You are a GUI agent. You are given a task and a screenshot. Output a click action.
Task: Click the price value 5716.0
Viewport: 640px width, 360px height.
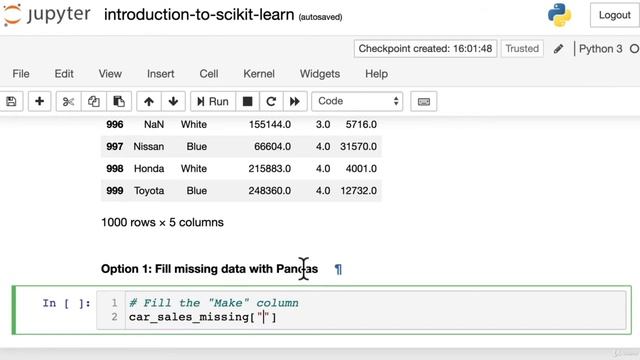coord(361,124)
